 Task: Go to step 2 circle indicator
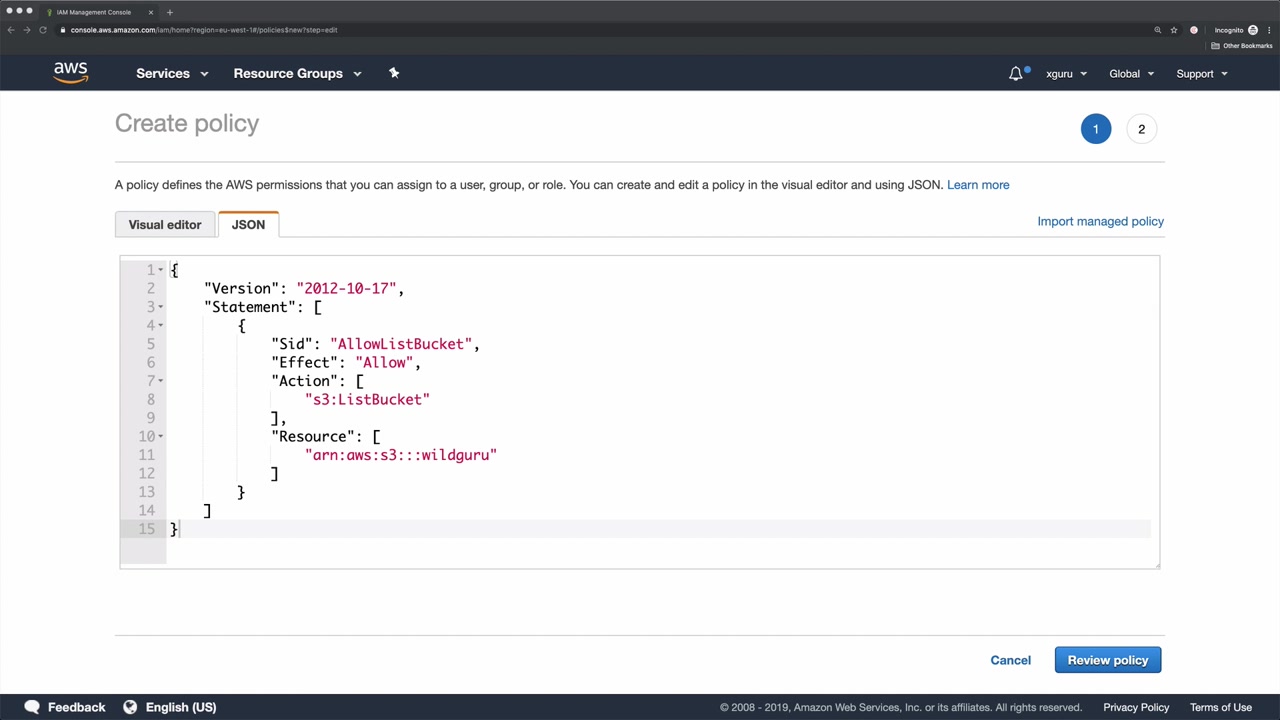point(1141,129)
